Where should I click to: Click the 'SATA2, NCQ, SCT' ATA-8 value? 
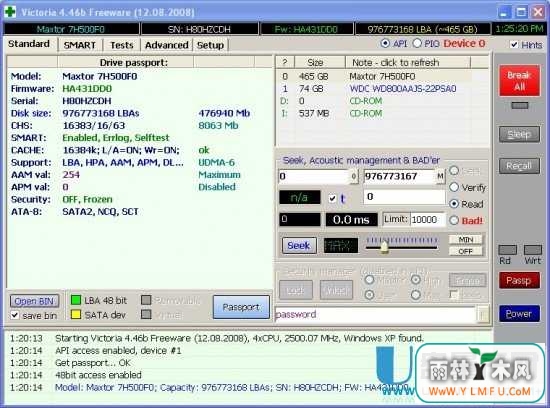pos(100,212)
